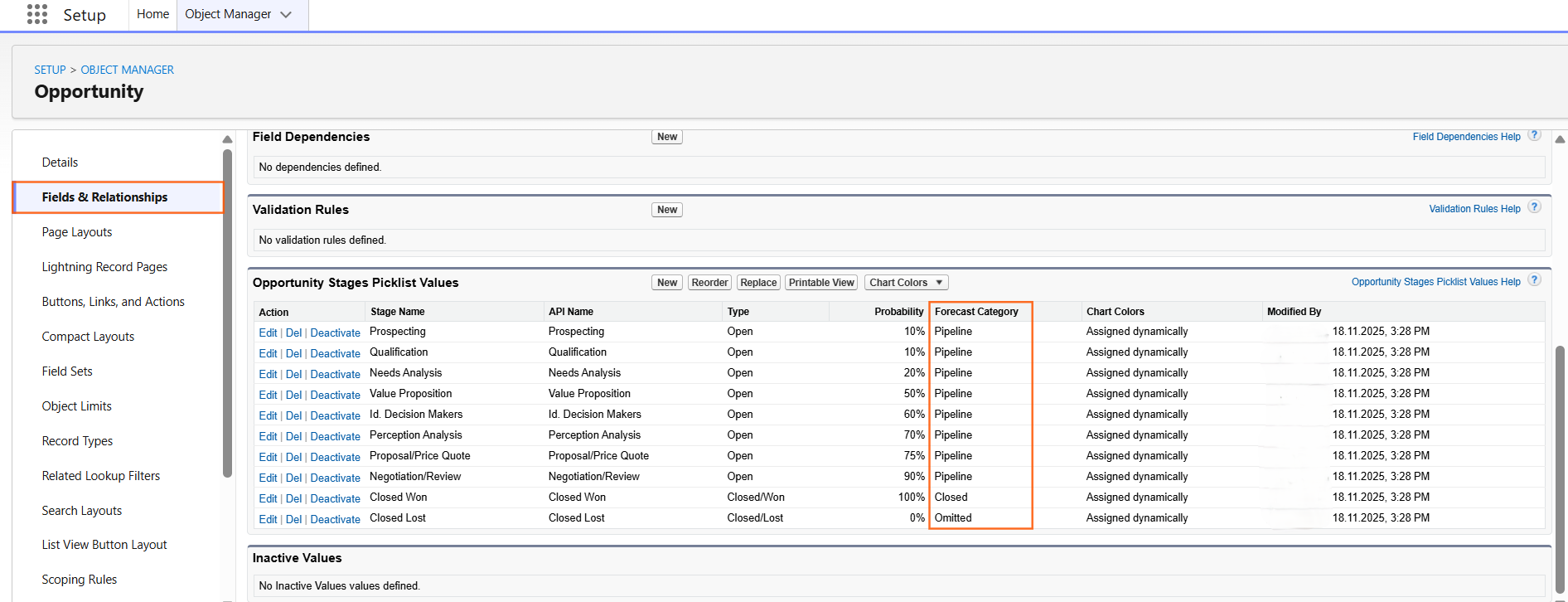
Task: Click the API Name column header
Action: point(571,312)
